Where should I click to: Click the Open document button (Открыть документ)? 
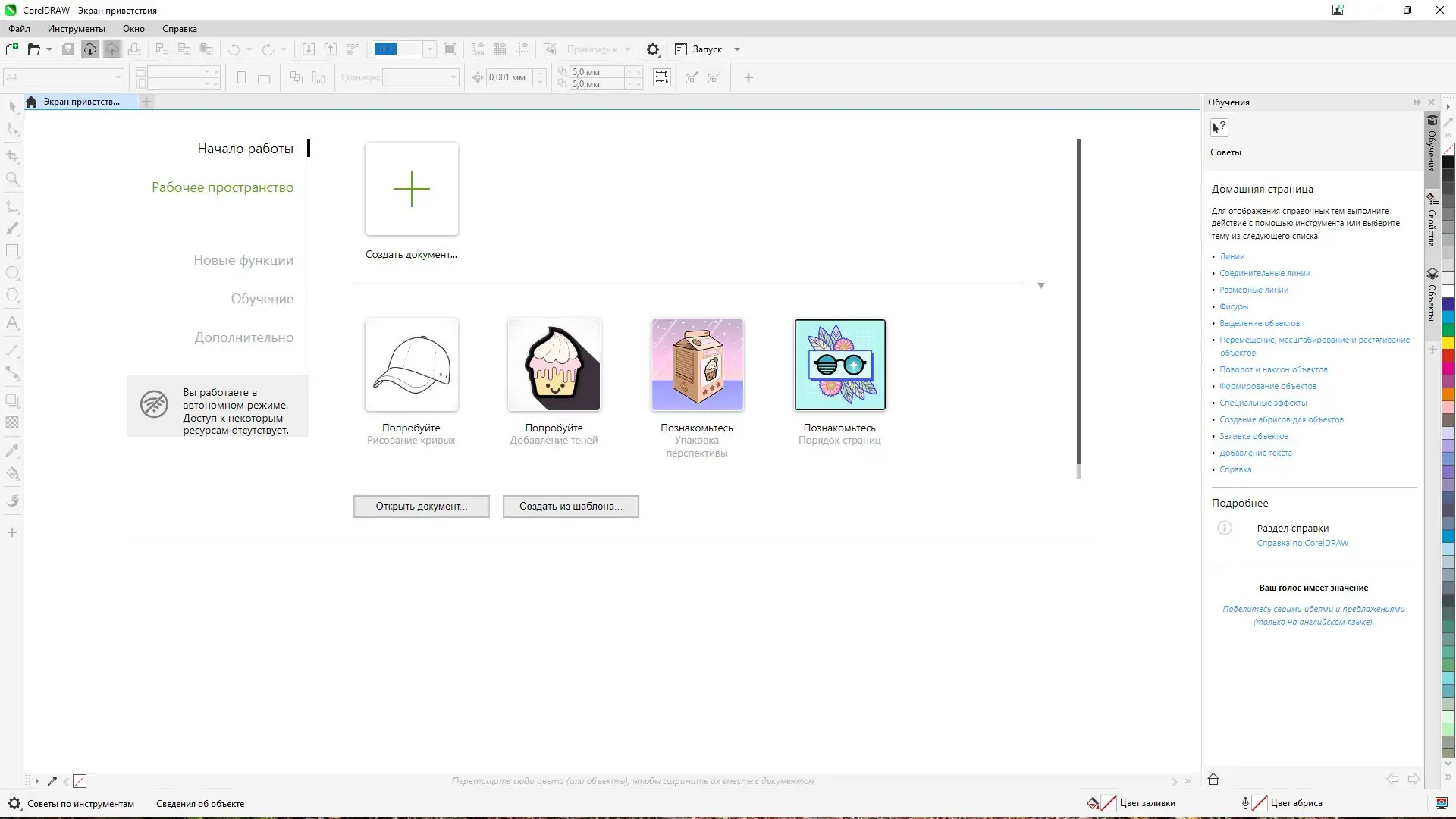(x=421, y=507)
